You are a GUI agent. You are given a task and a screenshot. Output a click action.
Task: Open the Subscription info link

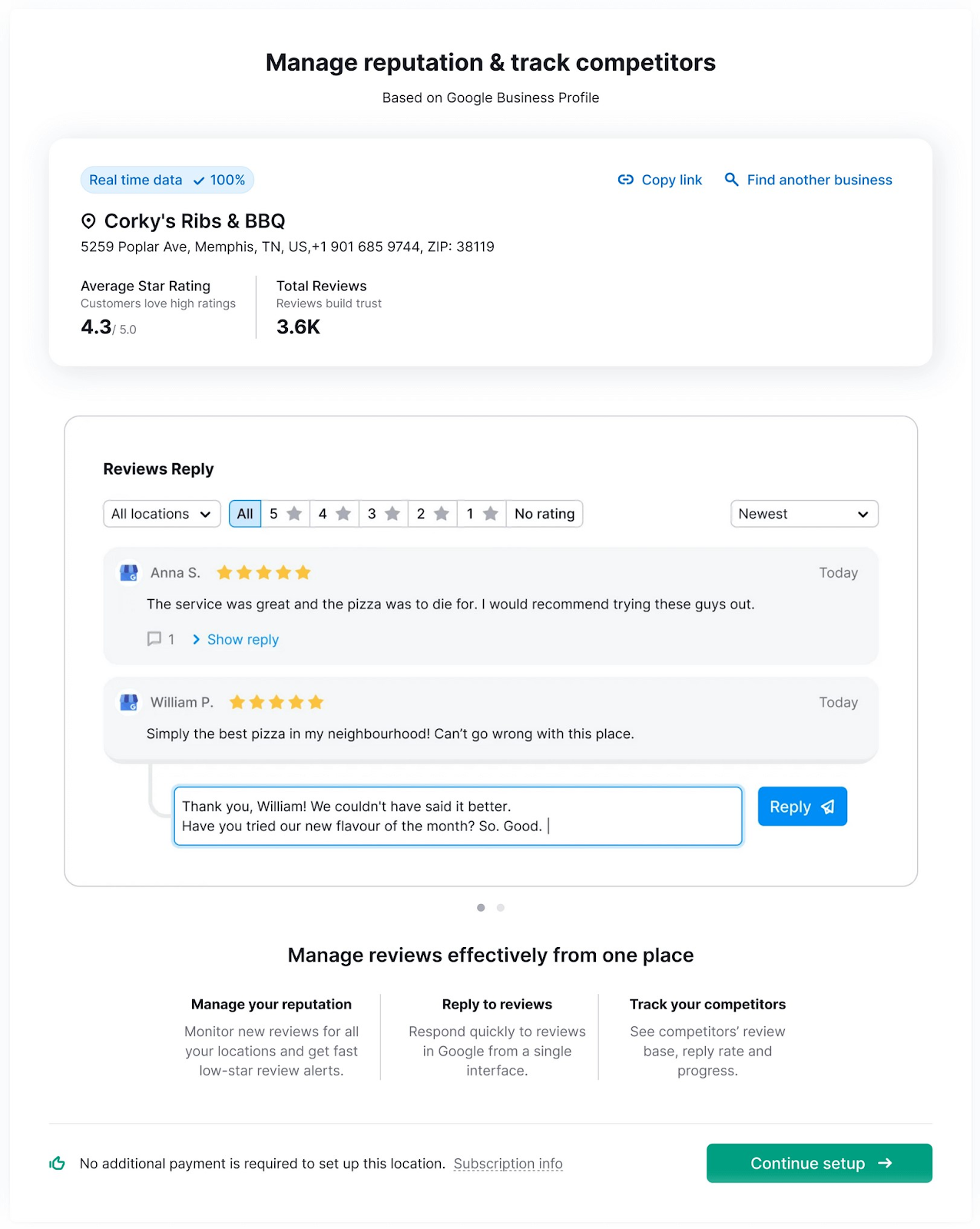coord(508,1164)
